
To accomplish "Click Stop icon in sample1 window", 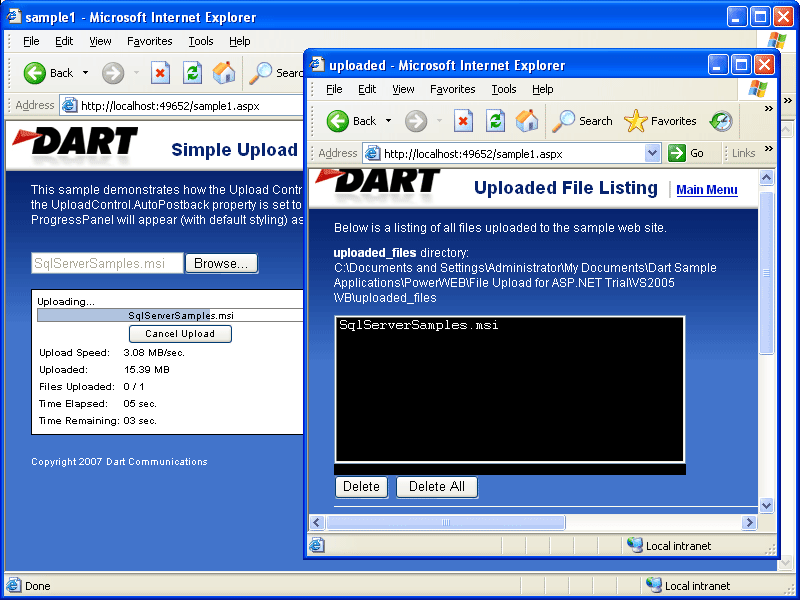I will [x=160, y=73].
